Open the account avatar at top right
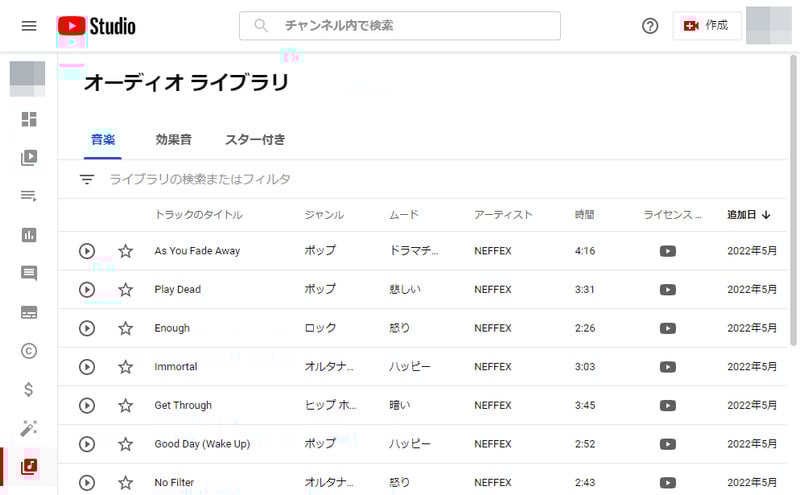Image resolution: width=800 pixels, height=495 pixels. [768, 25]
